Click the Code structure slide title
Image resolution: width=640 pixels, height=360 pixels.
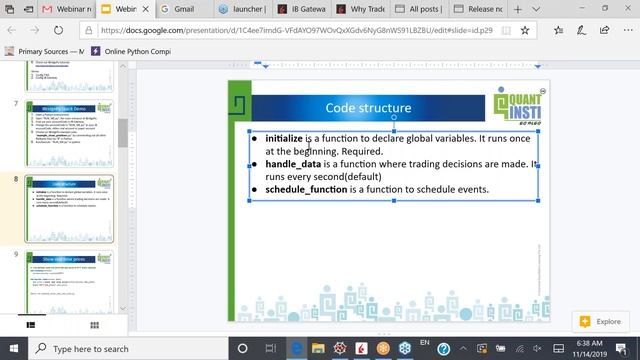pos(368,108)
